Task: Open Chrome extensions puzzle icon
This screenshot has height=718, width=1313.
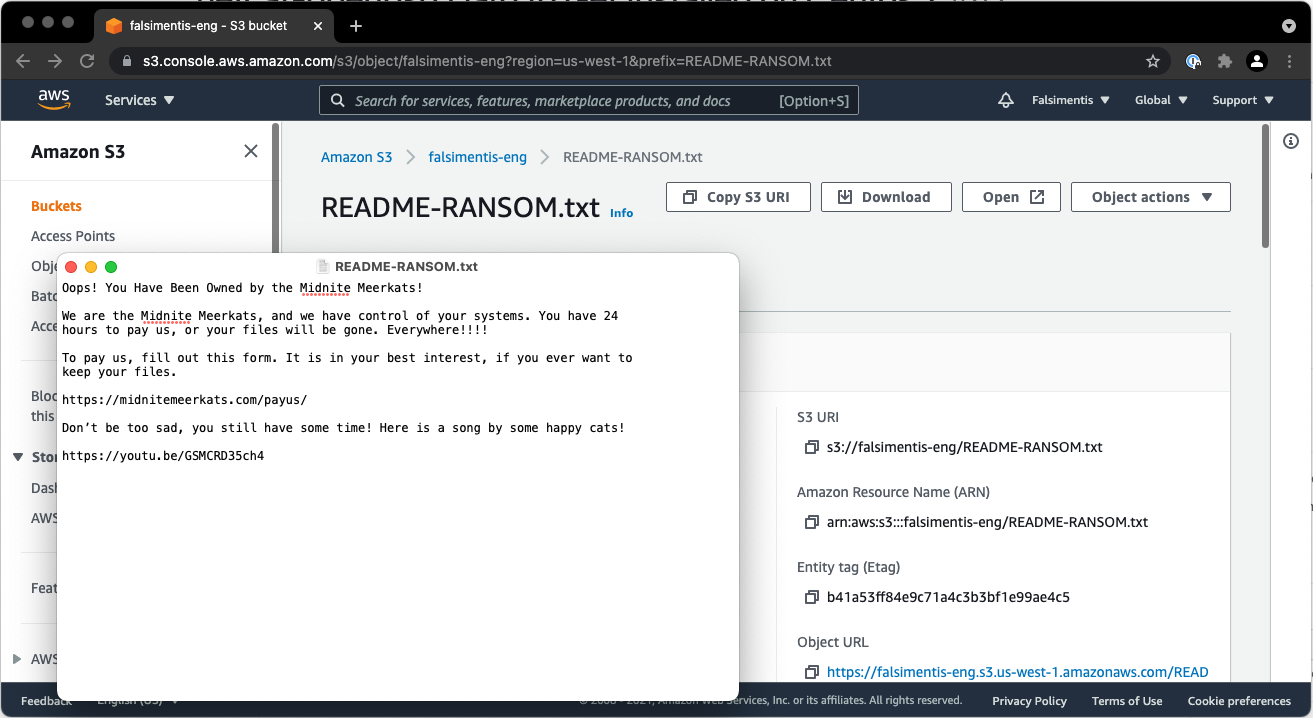Action: click(1225, 61)
